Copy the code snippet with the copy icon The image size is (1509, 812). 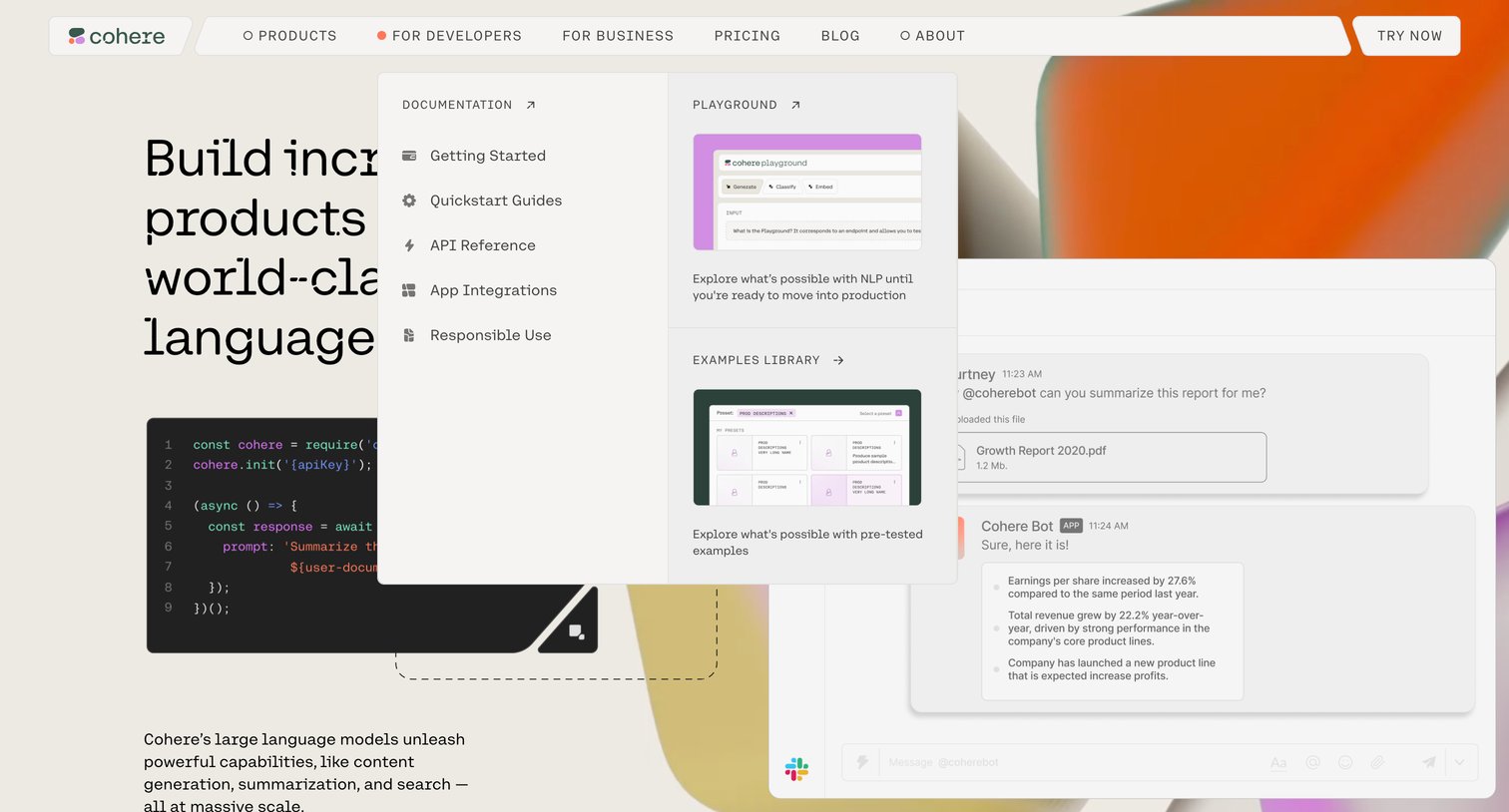pos(576,631)
